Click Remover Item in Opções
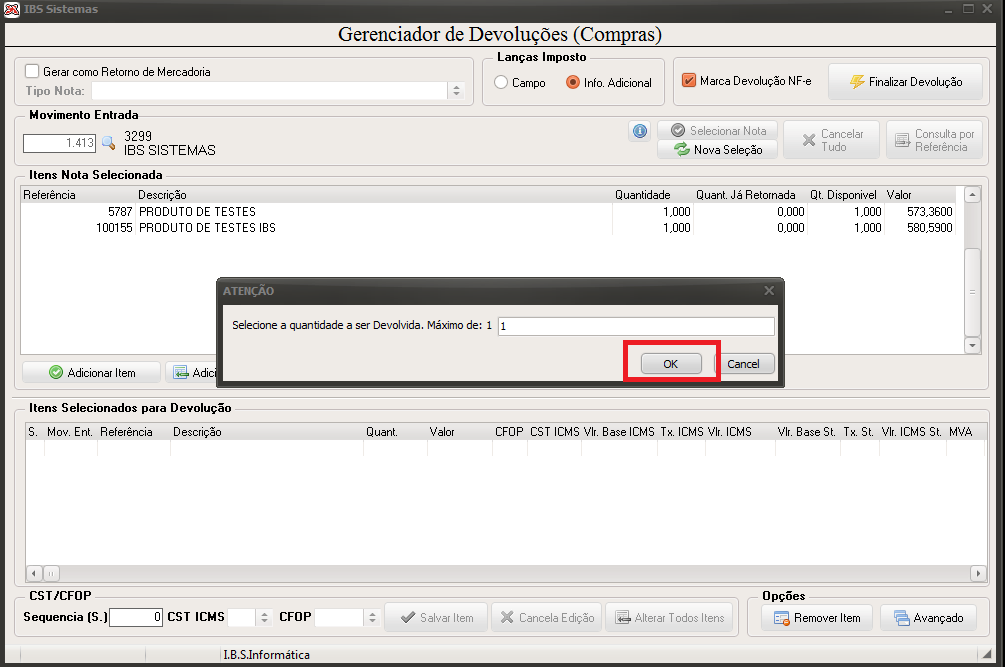 pos(817,618)
